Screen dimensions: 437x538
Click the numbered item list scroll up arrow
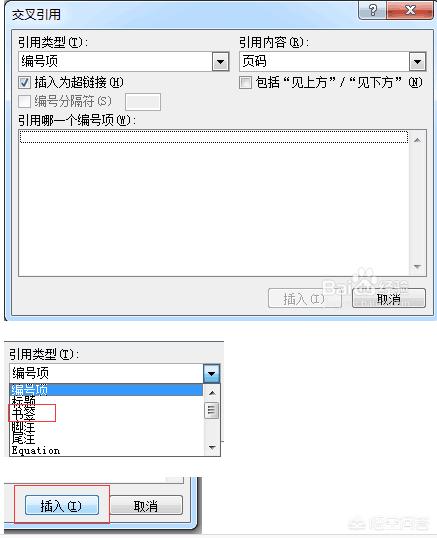click(417, 140)
